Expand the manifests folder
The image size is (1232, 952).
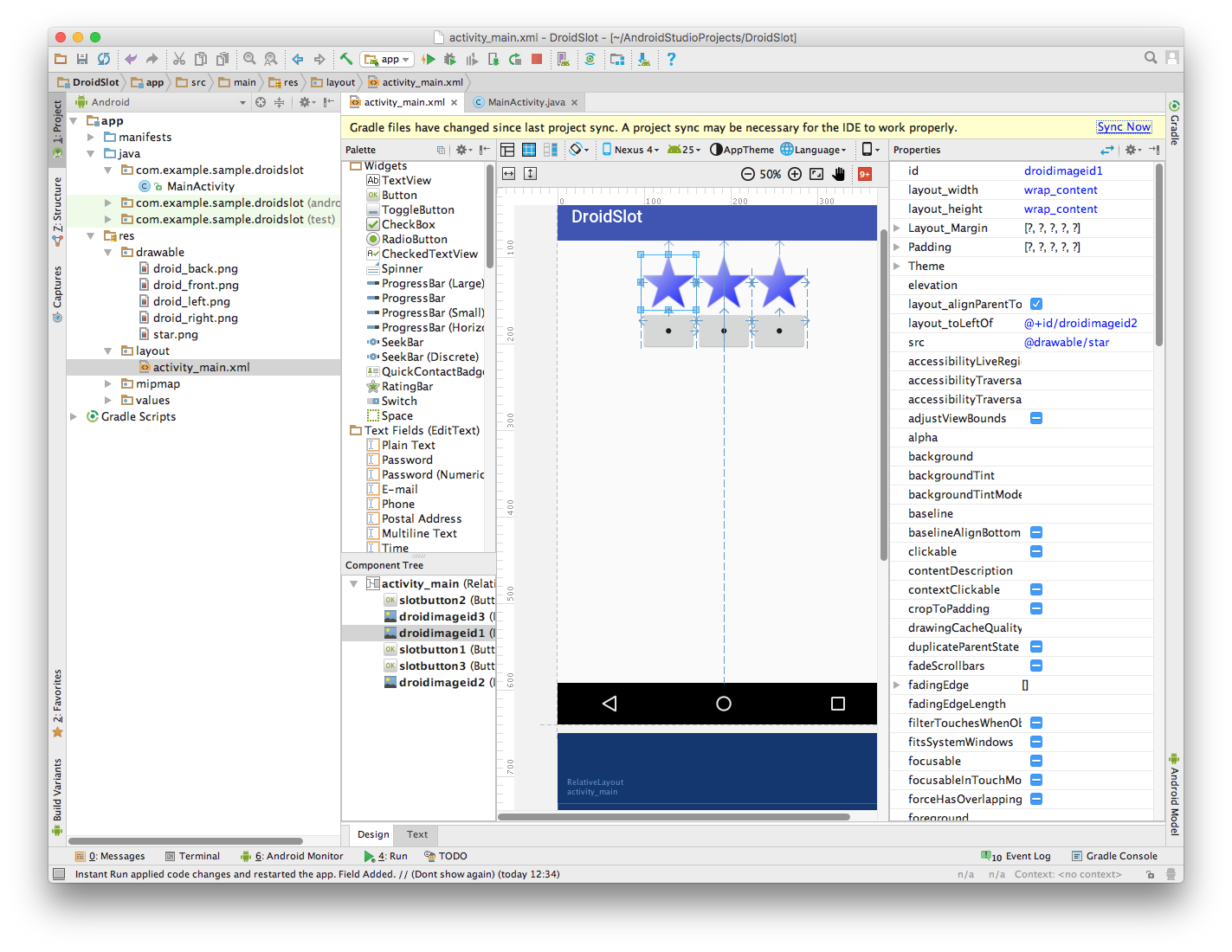click(91, 137)
